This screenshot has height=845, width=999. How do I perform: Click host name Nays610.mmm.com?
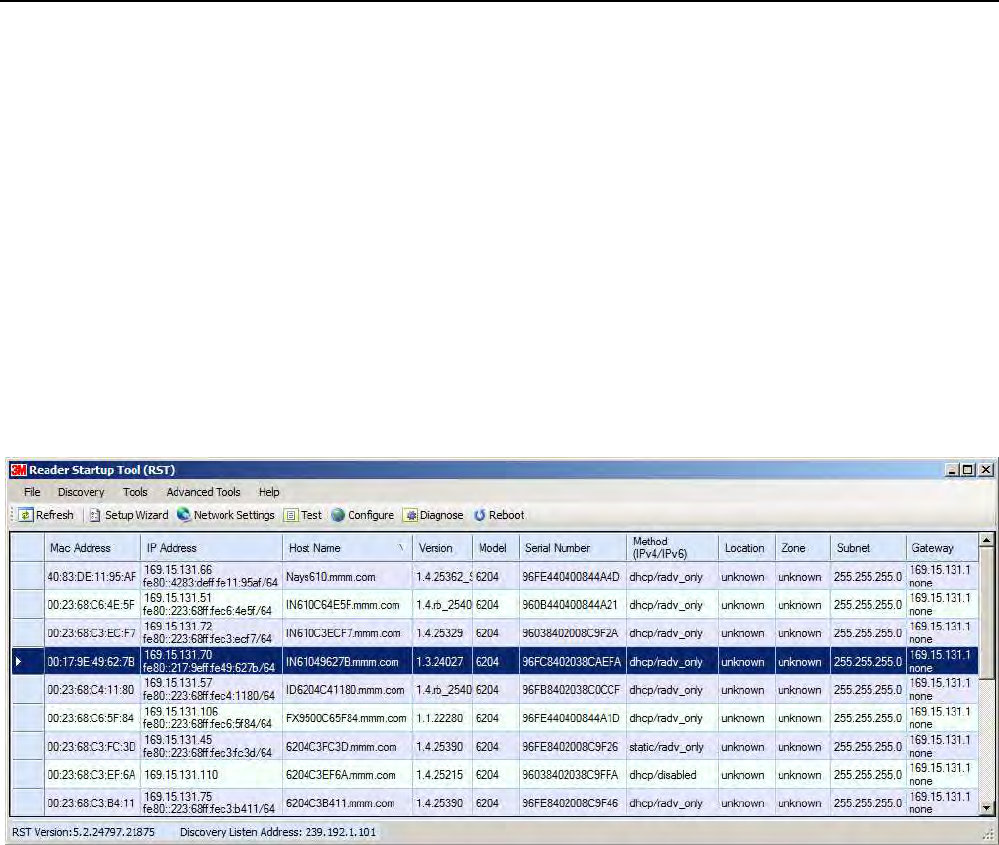331,577
